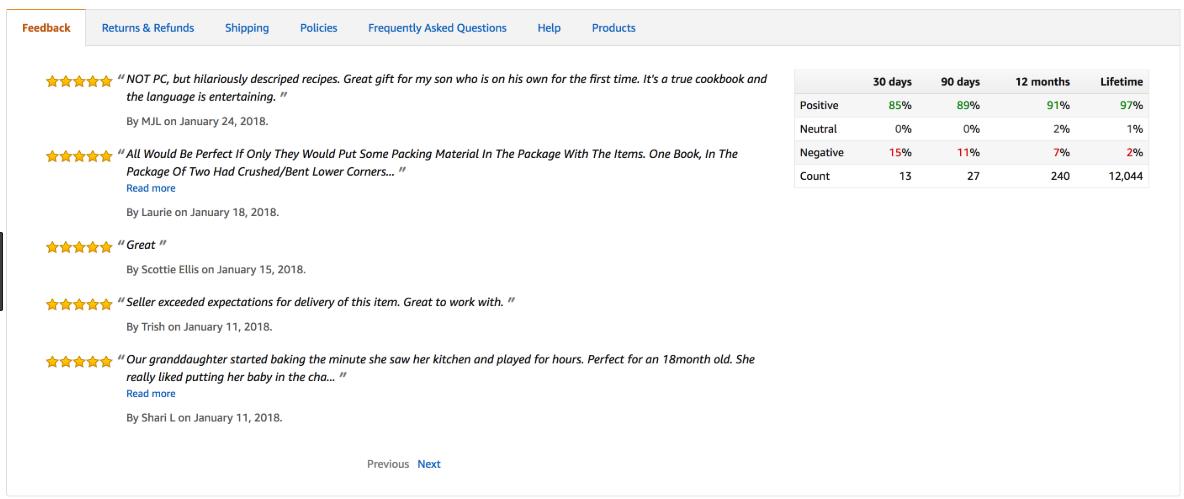Open the Shipping tab
The height and width of the screenshot is (499, 1184).
click(x=247, y=28)
